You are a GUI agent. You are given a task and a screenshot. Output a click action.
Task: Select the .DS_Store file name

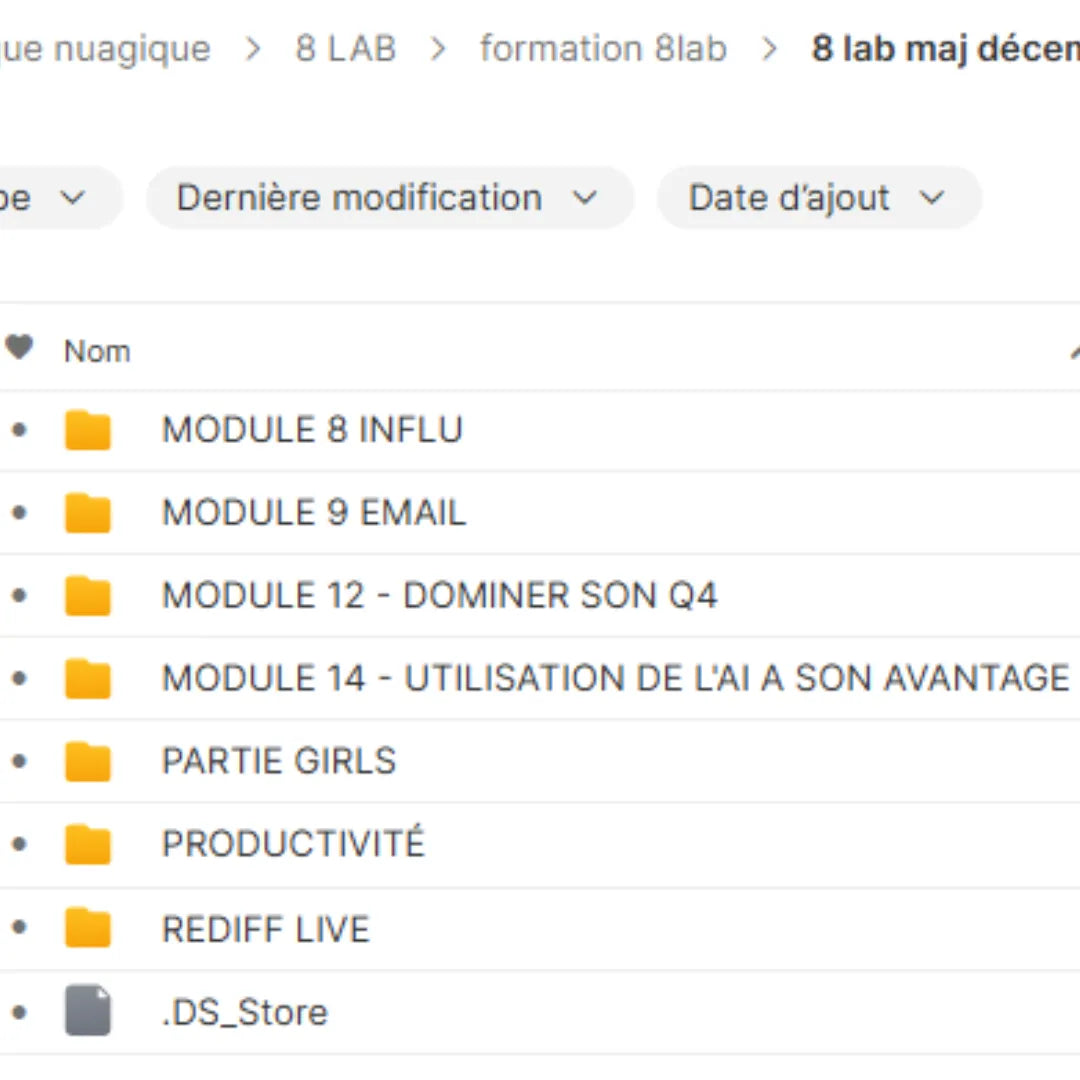tap(245, 1013)
